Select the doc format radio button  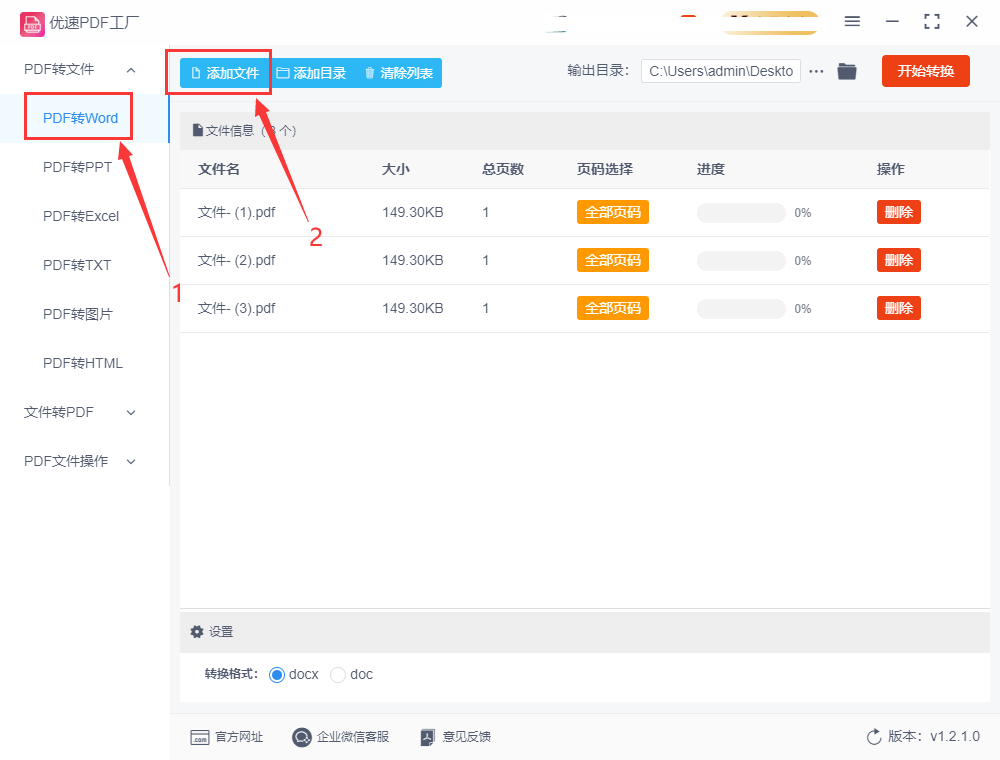point(338,675)
